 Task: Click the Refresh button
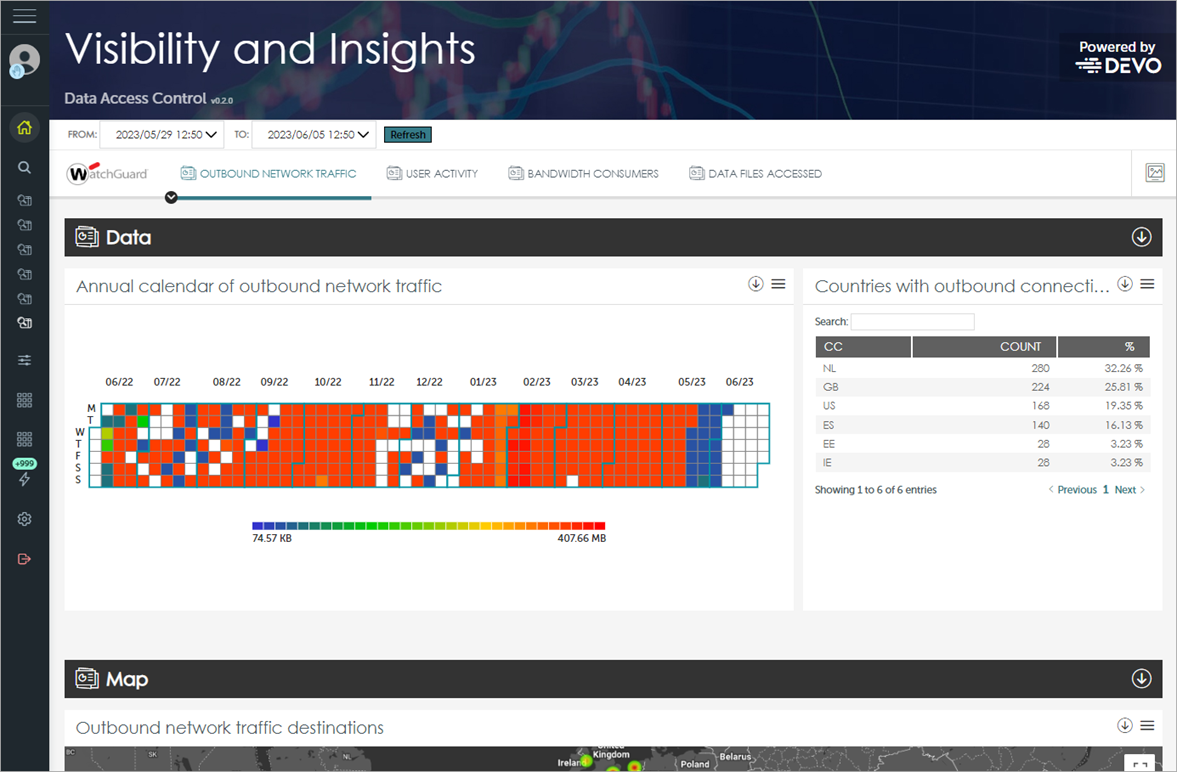click(407, 134)
